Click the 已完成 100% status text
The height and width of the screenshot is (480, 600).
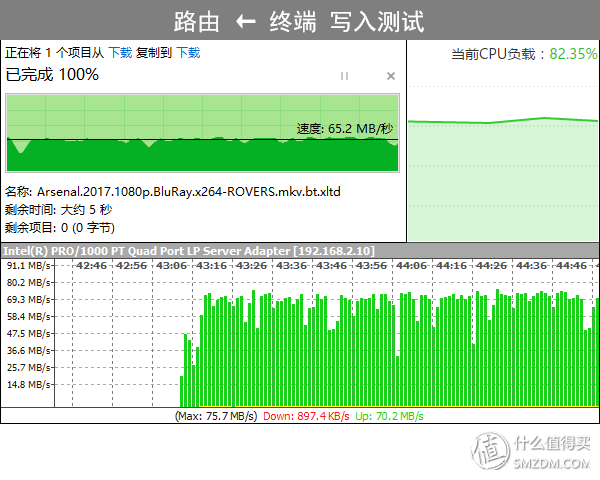[x=52, y=74]
